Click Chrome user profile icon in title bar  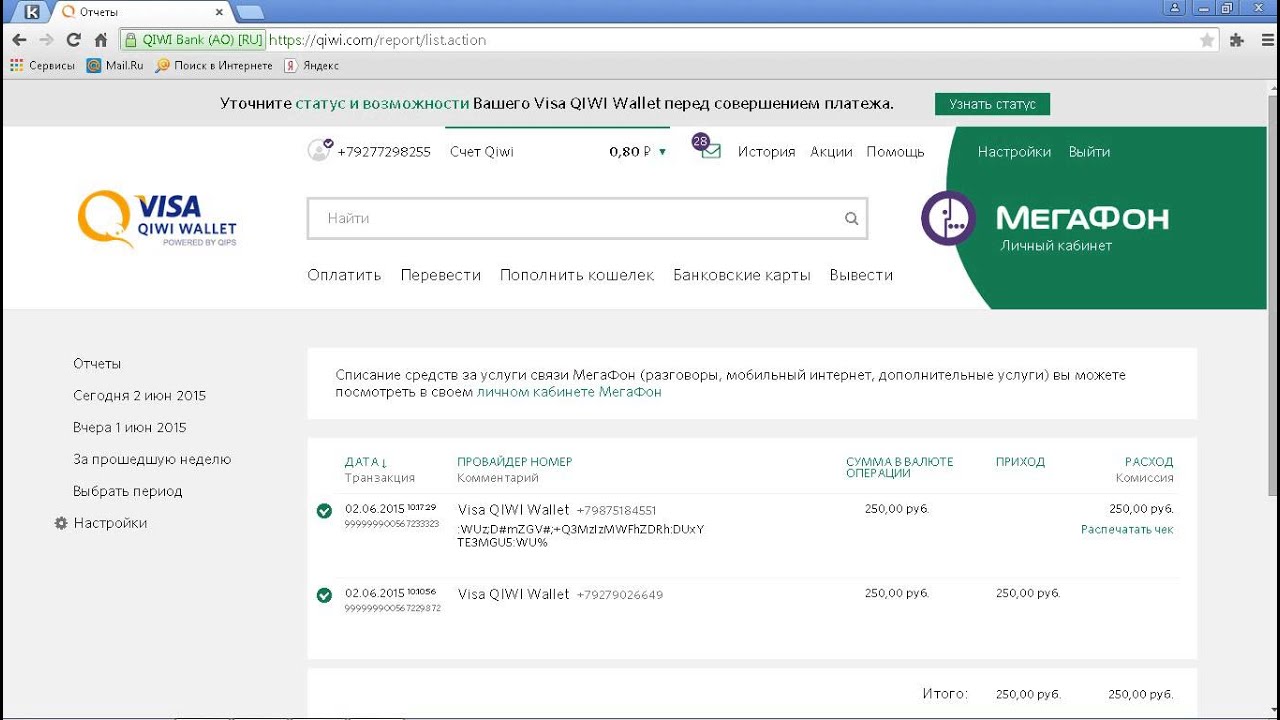[x=1175, y=8]
